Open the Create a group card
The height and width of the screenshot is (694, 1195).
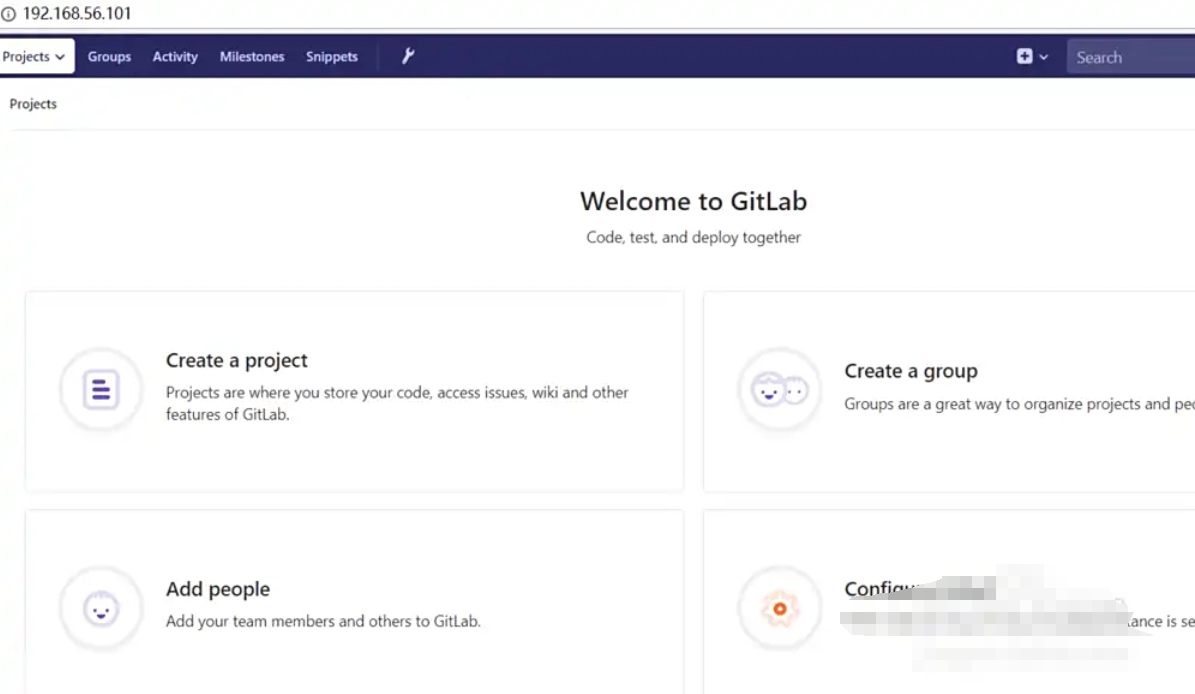[950, 390]
